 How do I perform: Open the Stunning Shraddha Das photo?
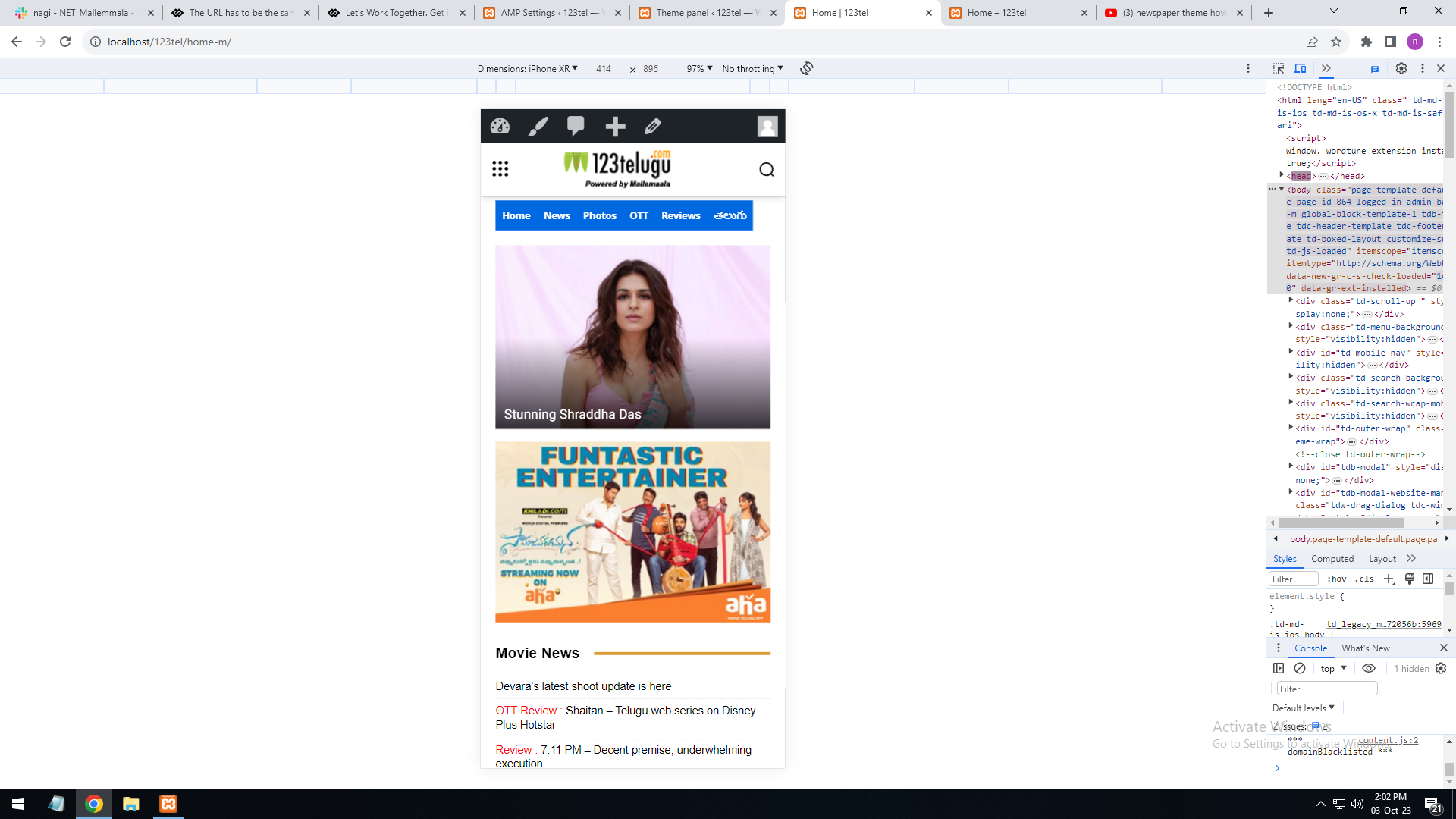632,337
